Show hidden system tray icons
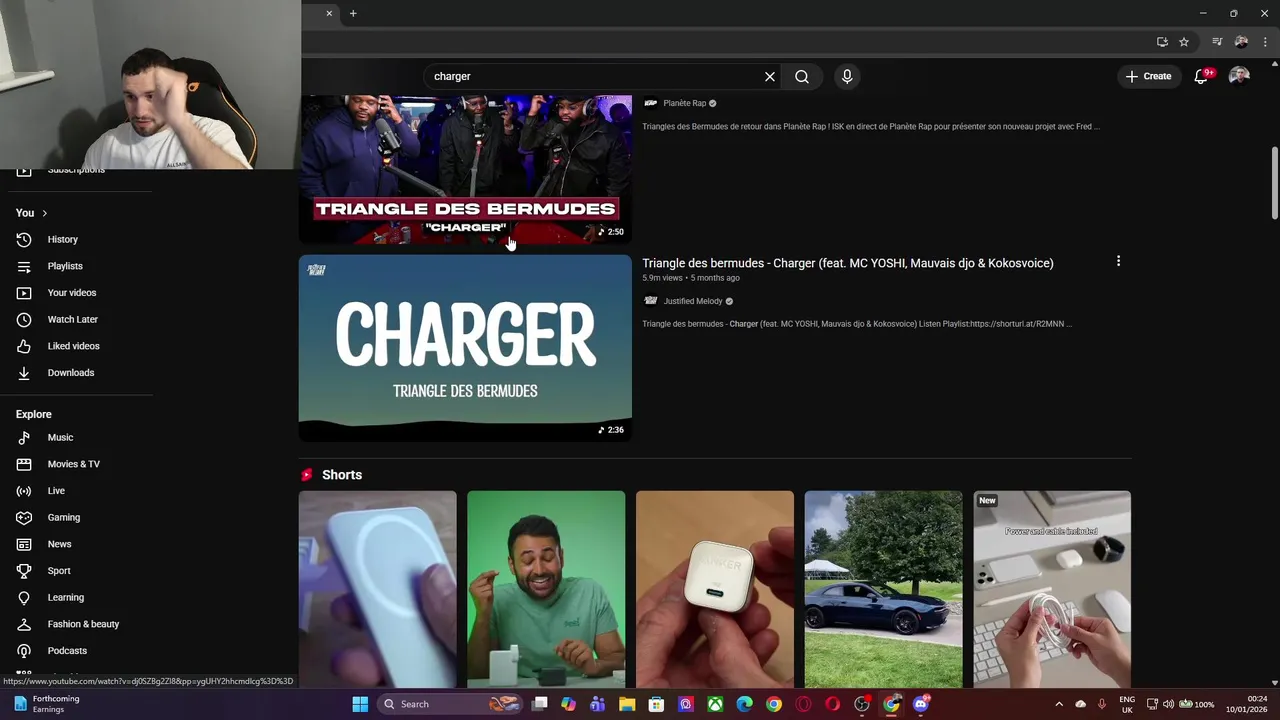 pos(1059,704)
